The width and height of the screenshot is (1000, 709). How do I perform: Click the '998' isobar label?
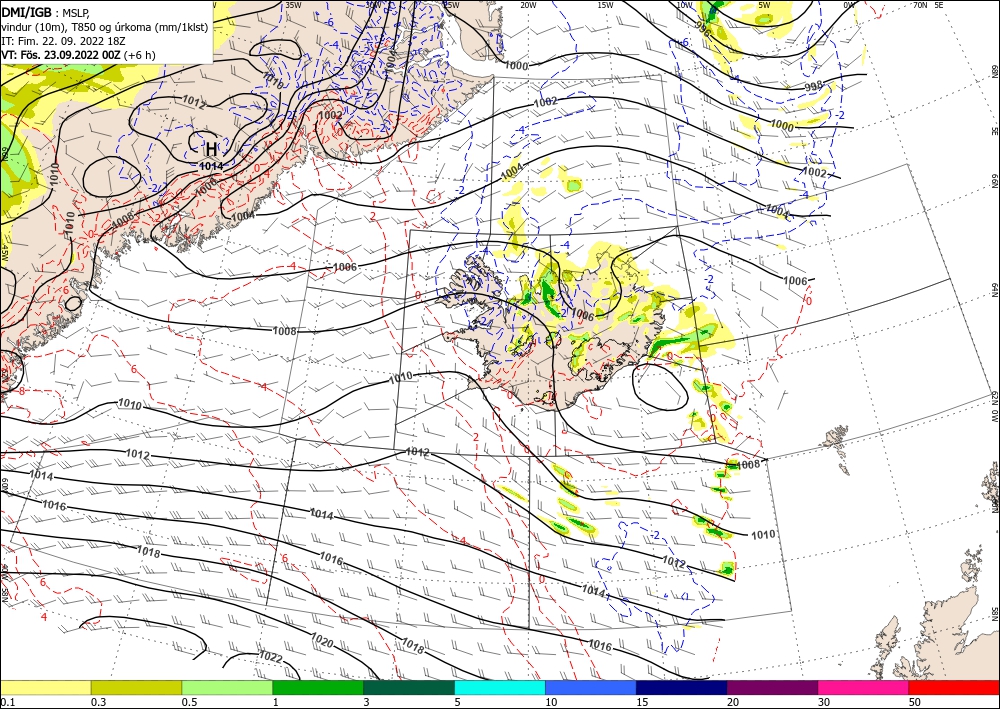[x=813, y=87]
